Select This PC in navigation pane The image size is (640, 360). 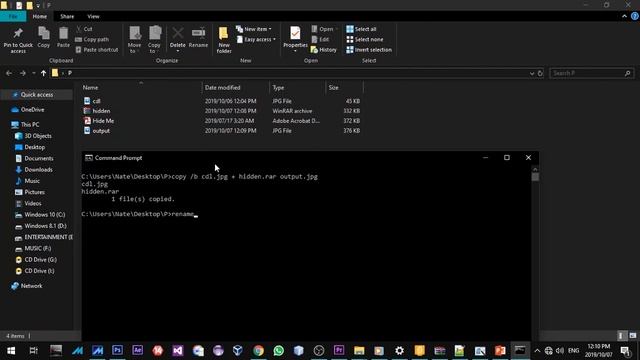coord(30,124)
